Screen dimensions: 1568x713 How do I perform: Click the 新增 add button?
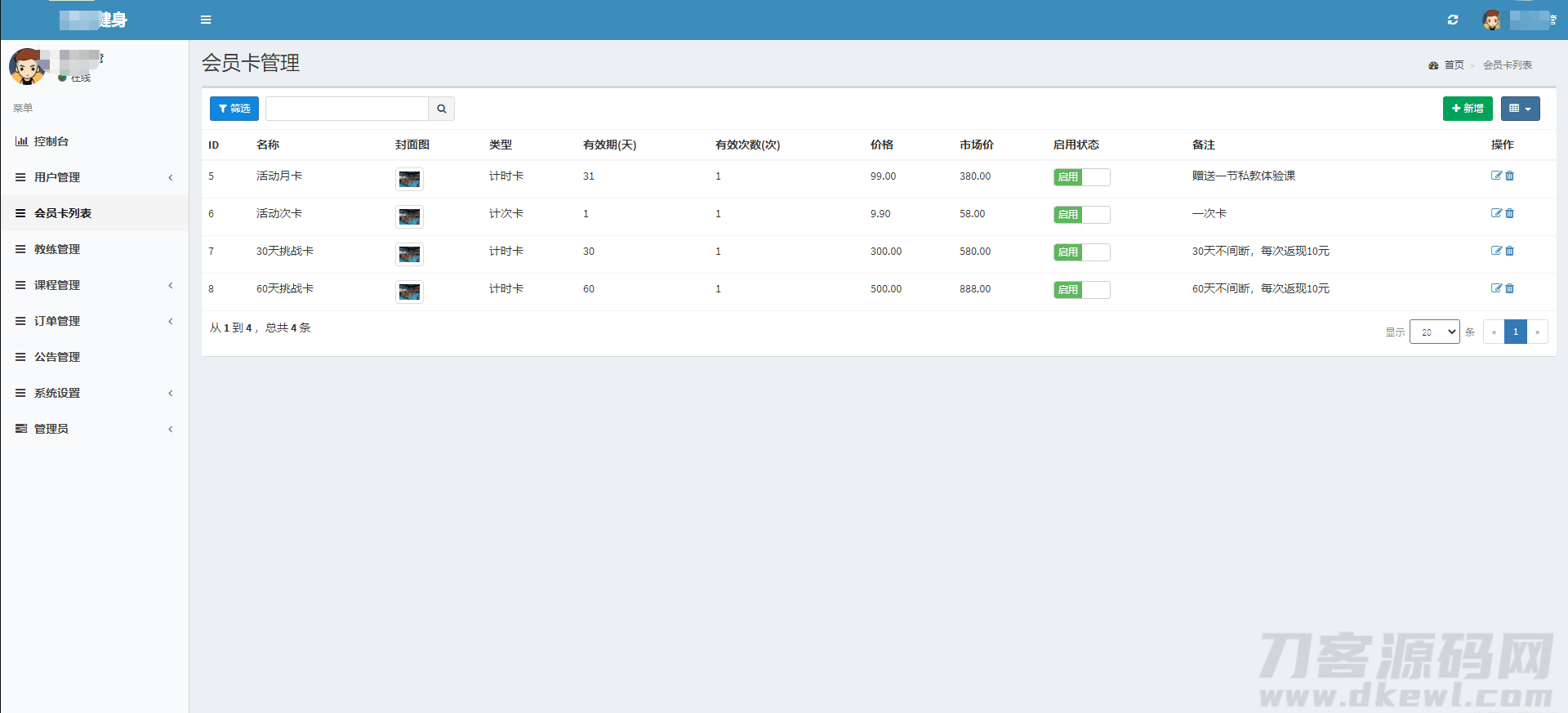click(x=1467, y=109)
